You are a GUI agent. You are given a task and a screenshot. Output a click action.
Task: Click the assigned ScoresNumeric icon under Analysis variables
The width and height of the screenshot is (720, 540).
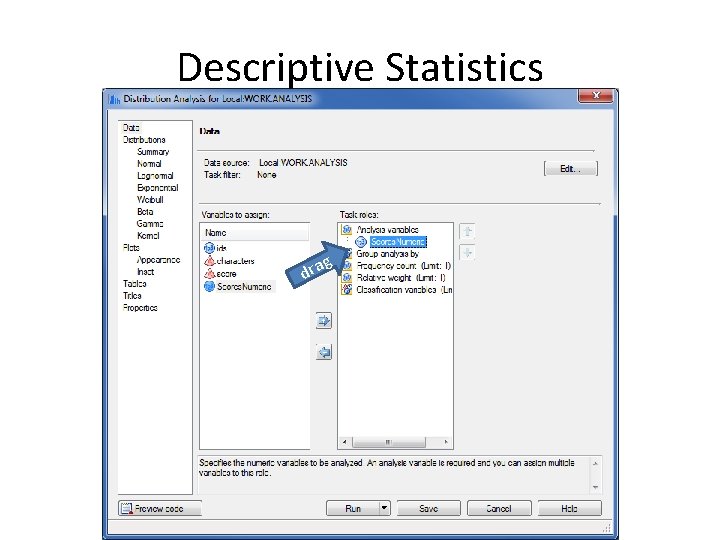361,242
